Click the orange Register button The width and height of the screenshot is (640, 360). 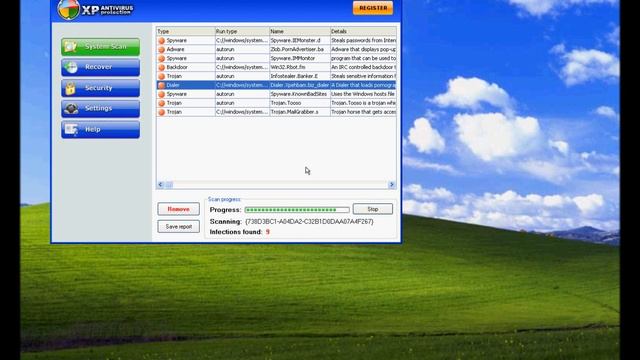point(373,8)
